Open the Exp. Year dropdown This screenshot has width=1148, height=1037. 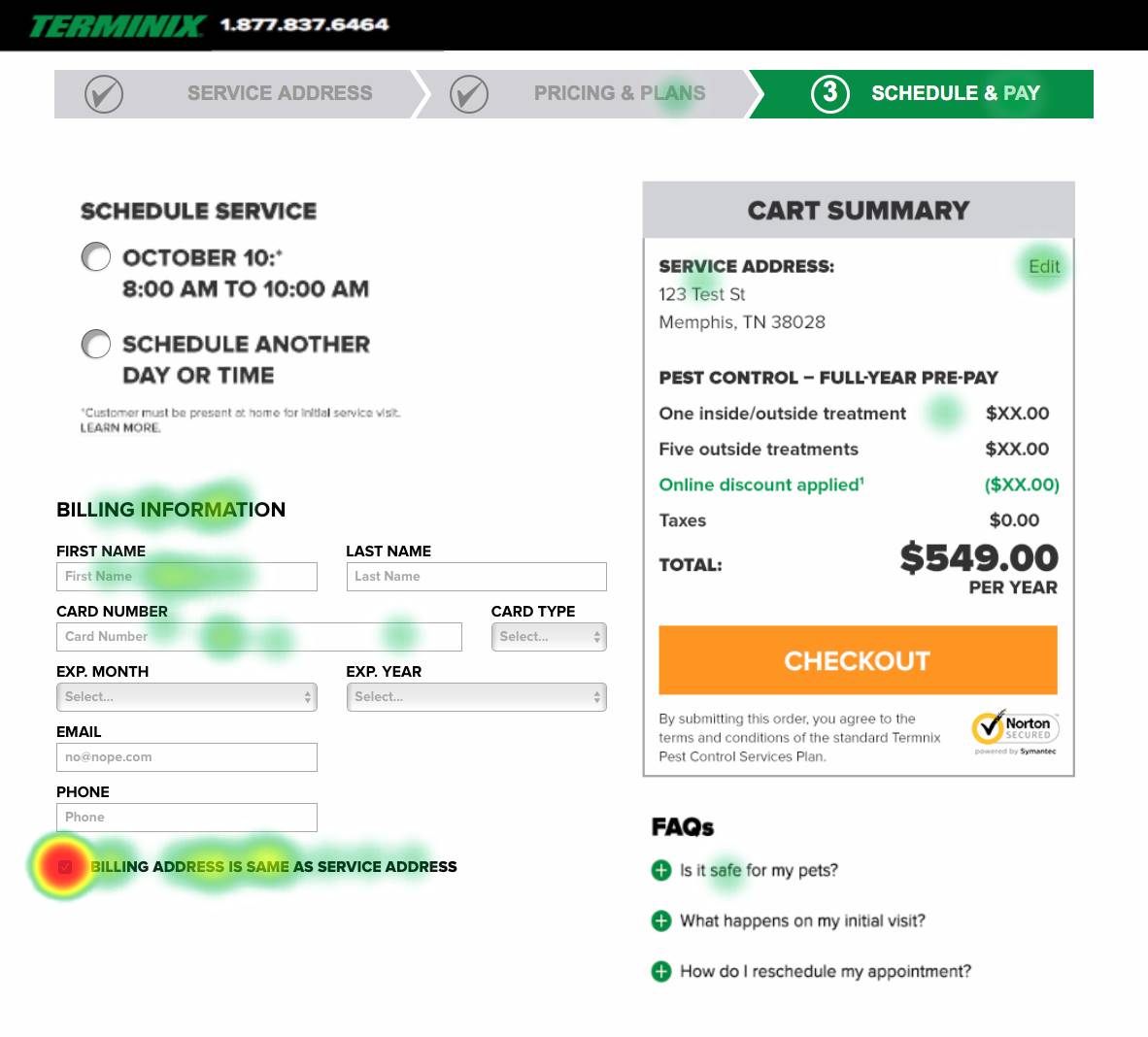(x=476, y=697)
